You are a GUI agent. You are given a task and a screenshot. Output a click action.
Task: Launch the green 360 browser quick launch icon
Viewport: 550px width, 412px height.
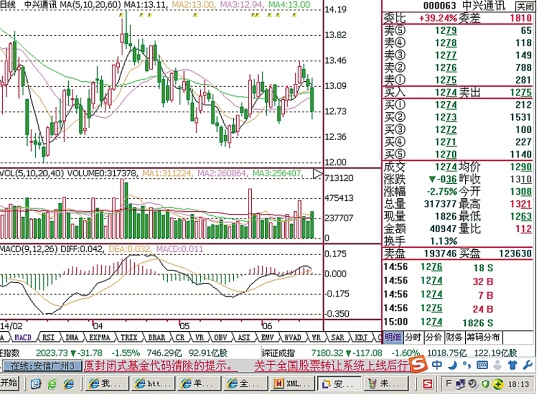point(52,384)
